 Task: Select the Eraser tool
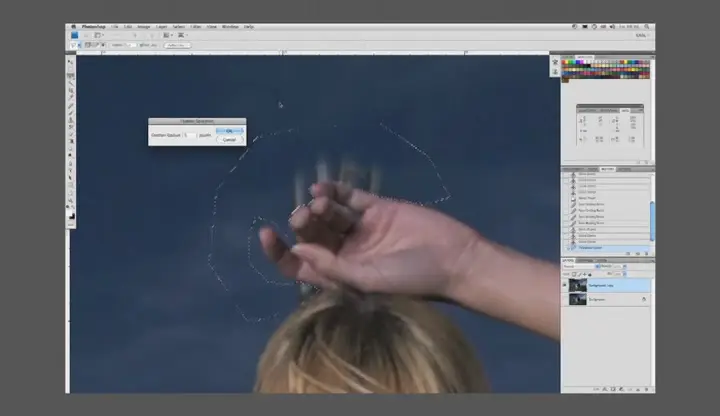coord(71,135)
